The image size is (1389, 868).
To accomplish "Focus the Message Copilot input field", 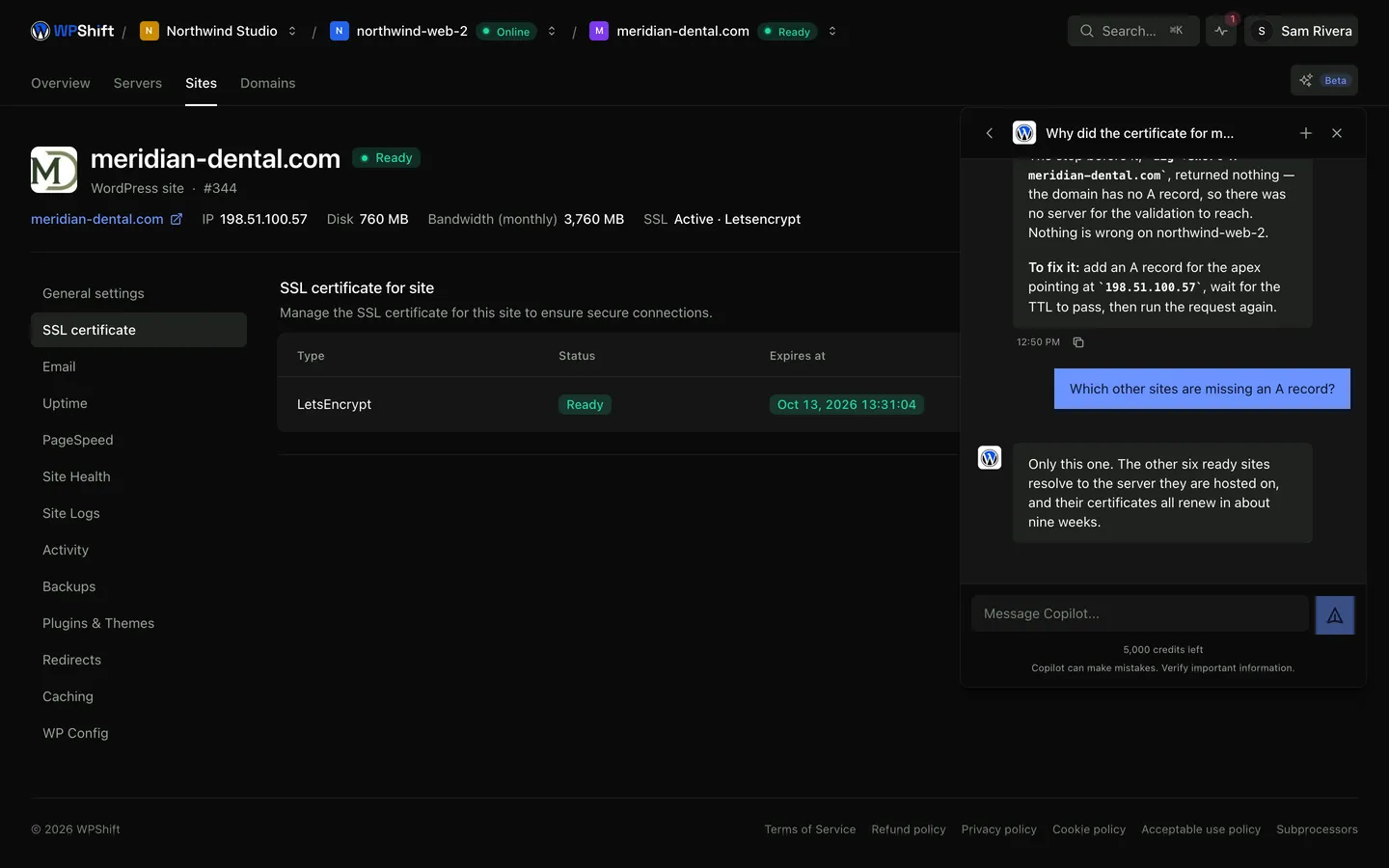I will (1140, 613).
